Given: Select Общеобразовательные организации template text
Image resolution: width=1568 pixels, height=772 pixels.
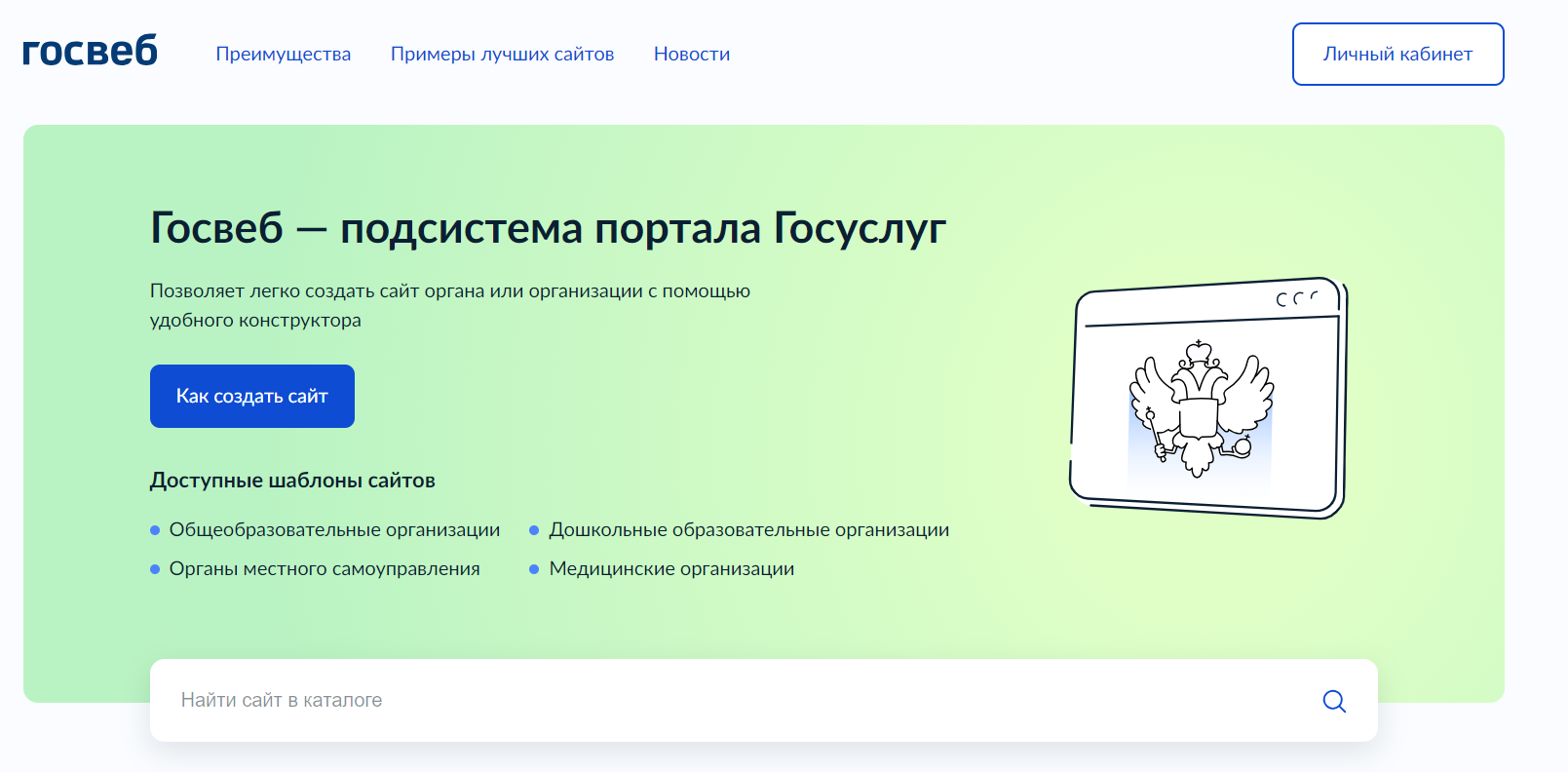Looking at the screenshot, I should [335, 529].
